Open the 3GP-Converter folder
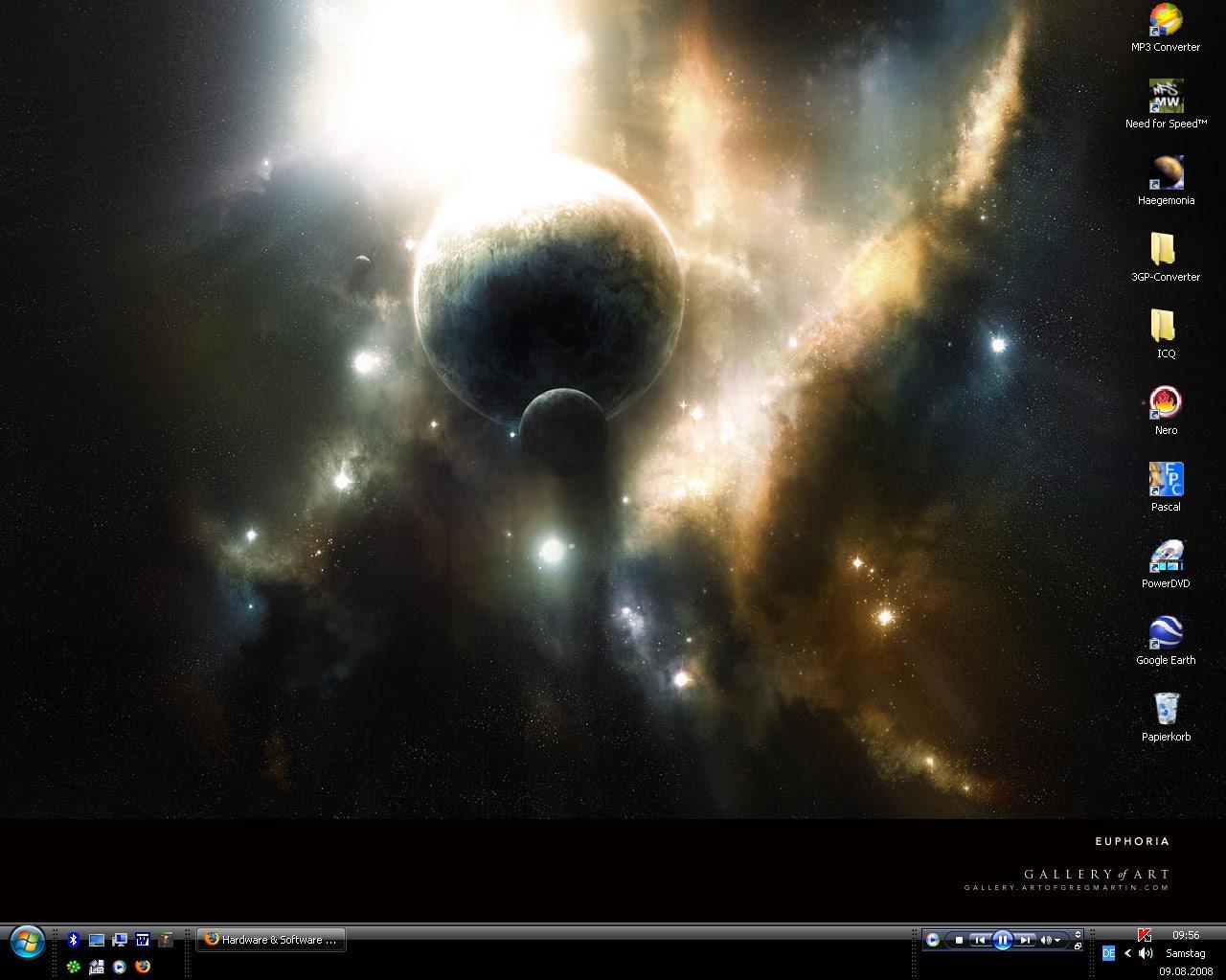Image resolution: width=1226 pixels, height=980 pixels. tap(1166, 250)
